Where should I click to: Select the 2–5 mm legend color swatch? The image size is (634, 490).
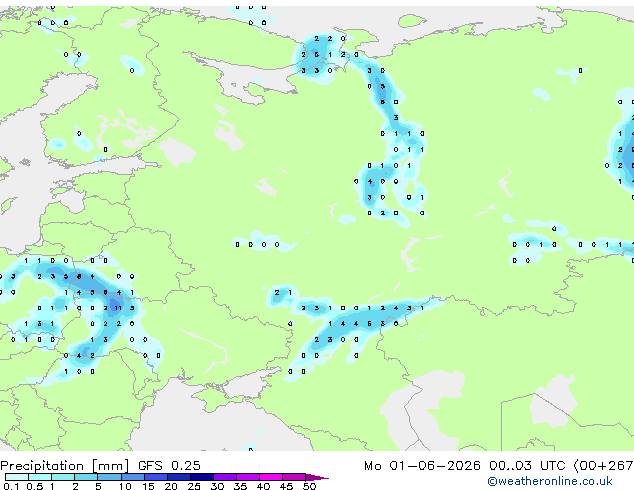coord(86,477)
